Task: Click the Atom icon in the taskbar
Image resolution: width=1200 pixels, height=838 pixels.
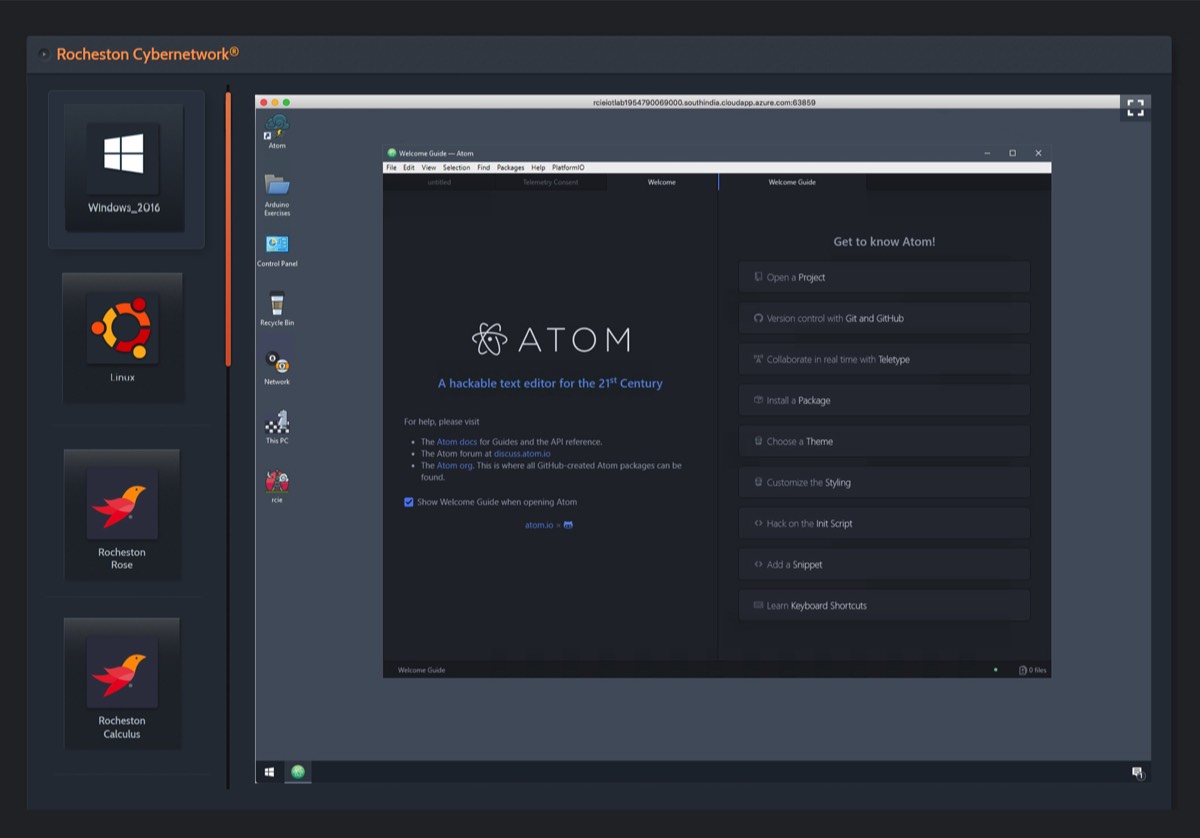Action: coord(298,772)
